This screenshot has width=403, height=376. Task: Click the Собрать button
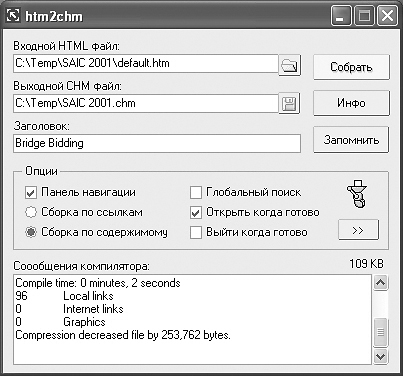351,67
